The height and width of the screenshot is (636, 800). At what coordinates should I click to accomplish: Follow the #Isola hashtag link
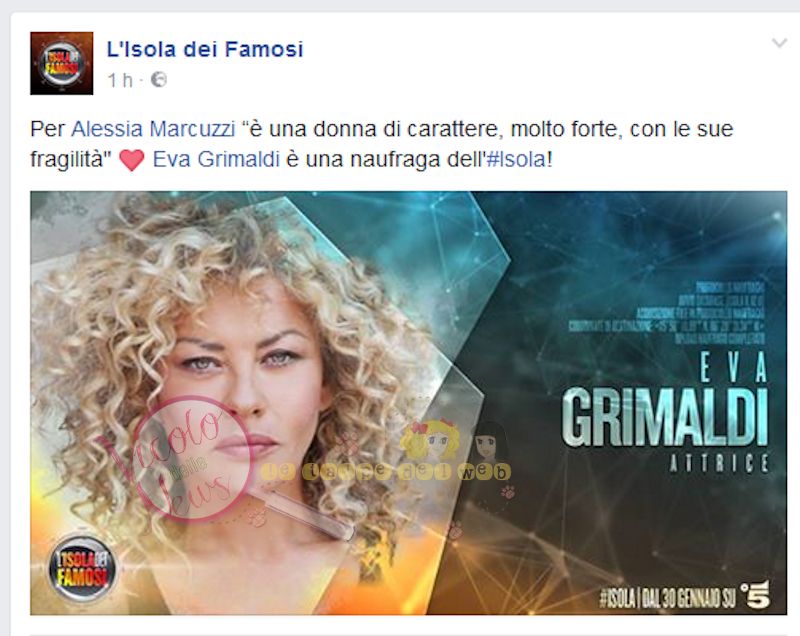(516, 160)
